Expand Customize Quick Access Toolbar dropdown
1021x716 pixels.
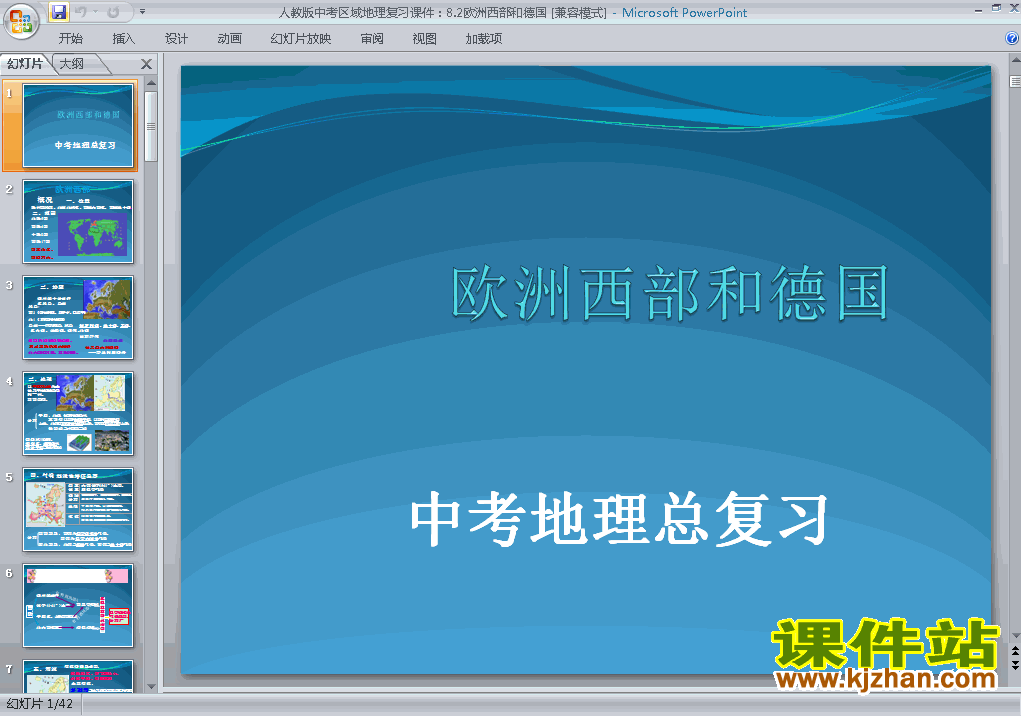(142, 12)
